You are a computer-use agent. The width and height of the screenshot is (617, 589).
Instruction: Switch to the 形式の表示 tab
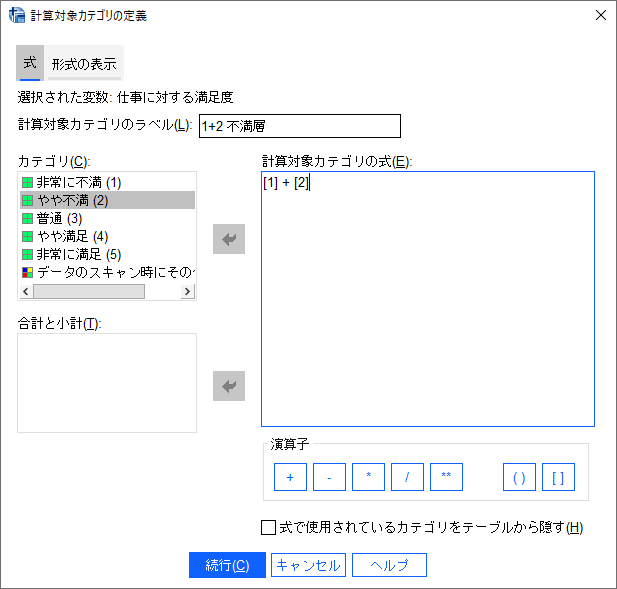point(84,63)
